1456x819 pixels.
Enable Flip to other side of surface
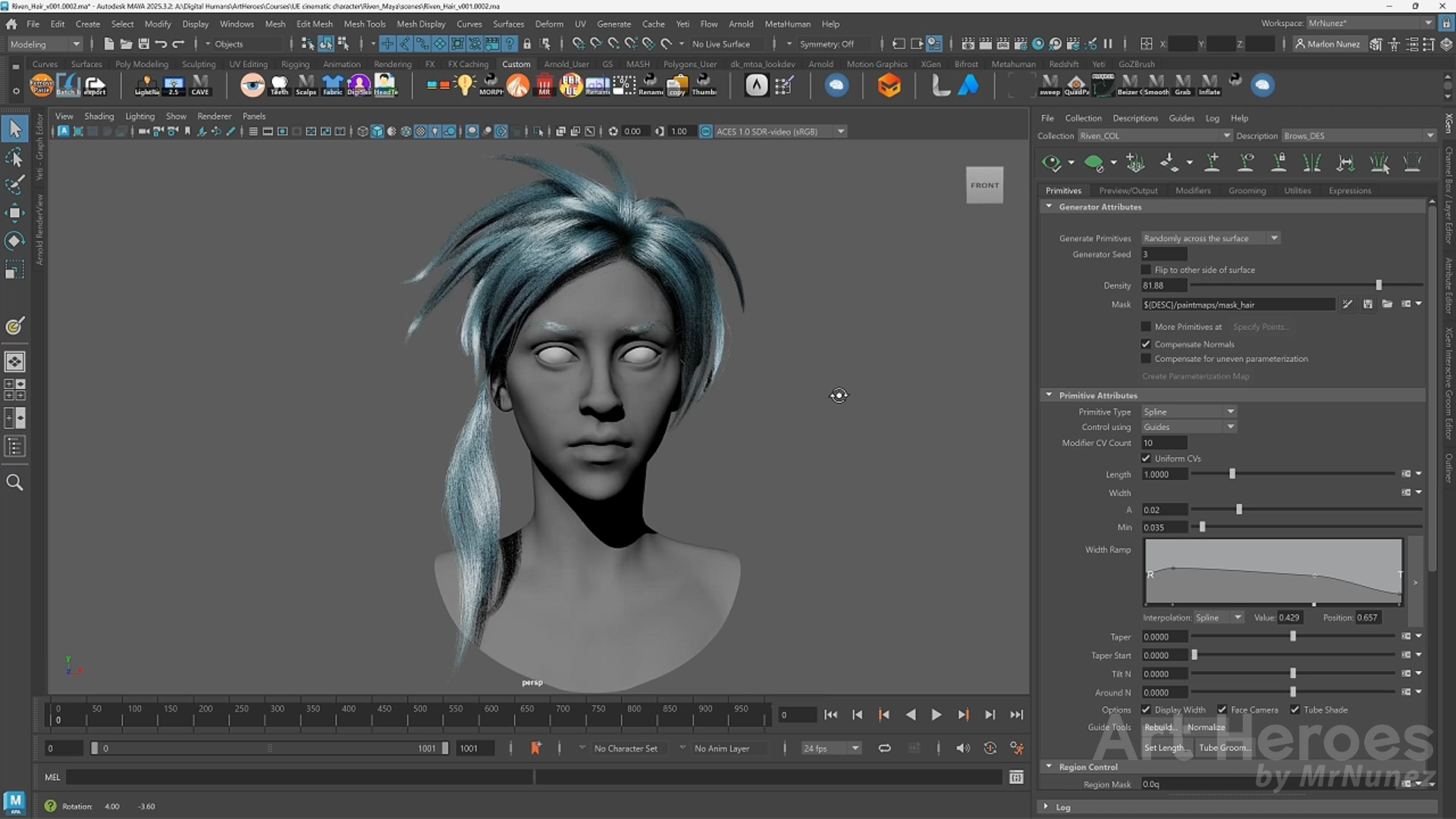click(x=1146, y=270)
